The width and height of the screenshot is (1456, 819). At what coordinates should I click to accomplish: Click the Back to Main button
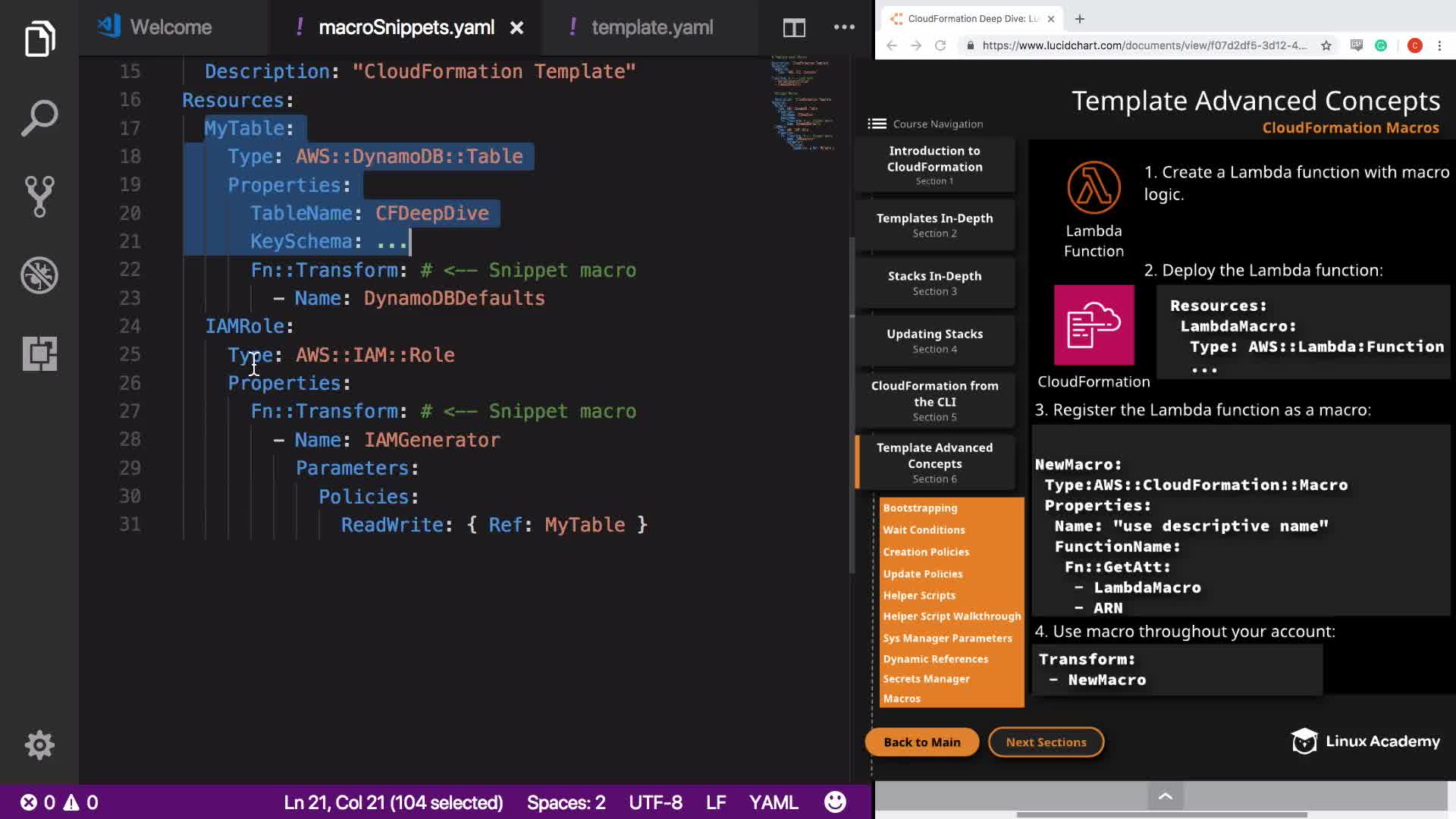(x=921, y=742)
